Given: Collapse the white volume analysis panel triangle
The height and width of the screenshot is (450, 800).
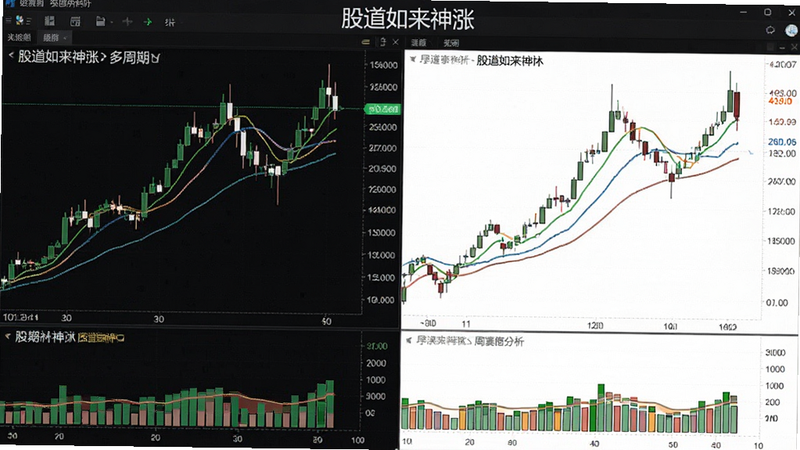Looking at the screenshot, I should (x=409, y=340).
